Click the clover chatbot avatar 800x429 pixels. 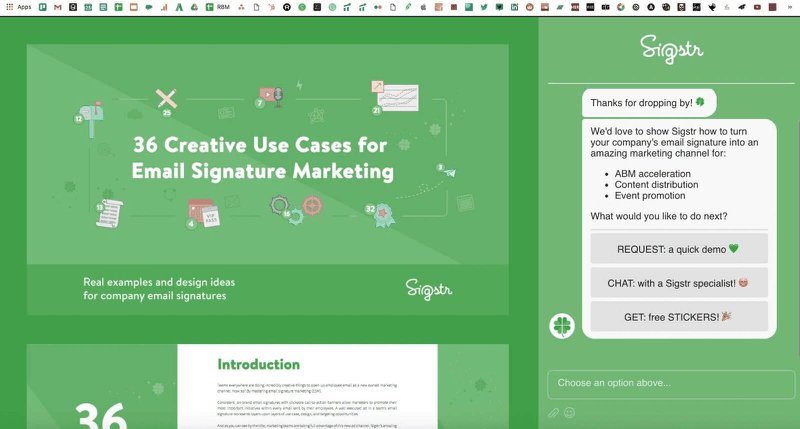[x=562, y=325]
